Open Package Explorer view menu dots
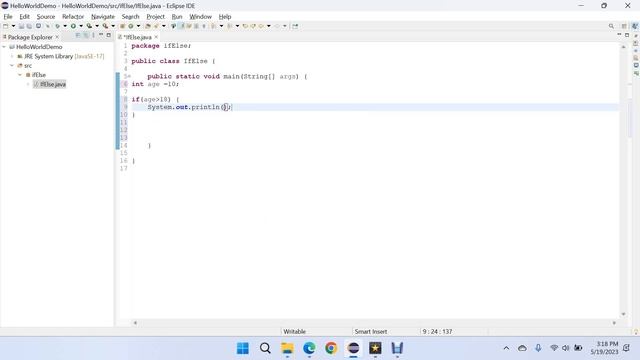This screenshot has width=640, height=360. 93,36
